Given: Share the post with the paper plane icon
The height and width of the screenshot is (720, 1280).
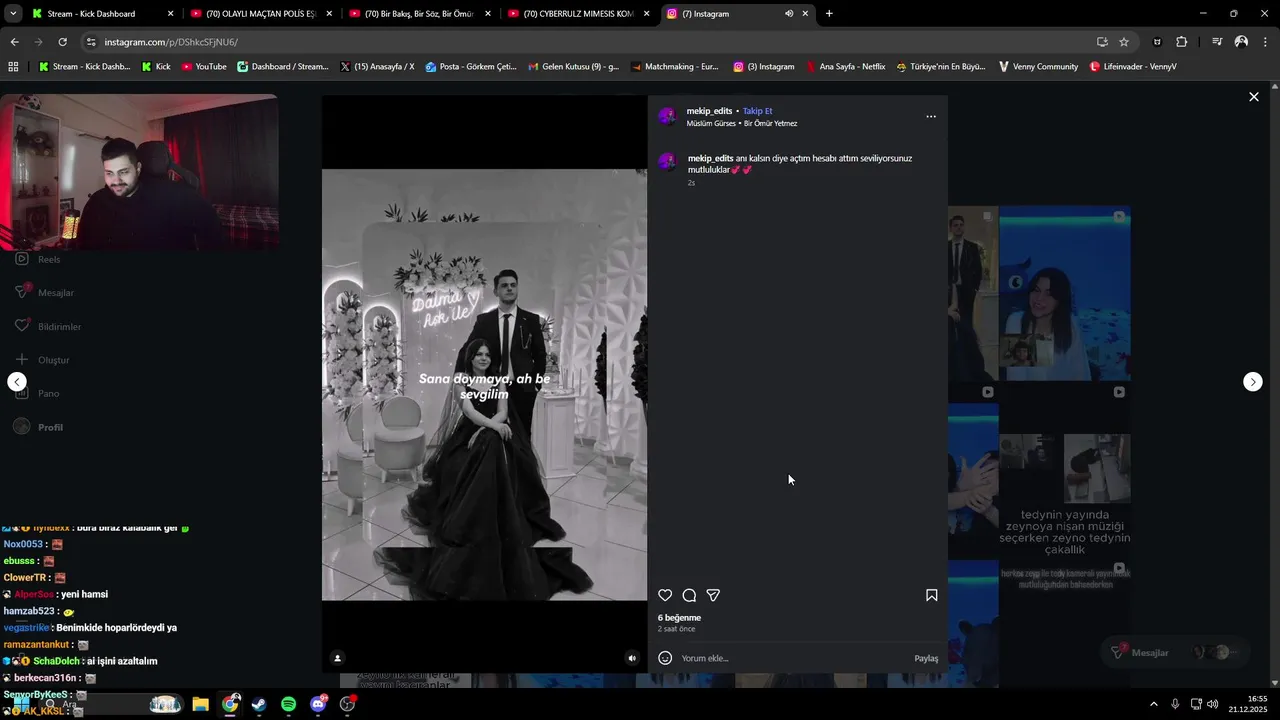Looking at the screenshot, I should click(713, 595).
